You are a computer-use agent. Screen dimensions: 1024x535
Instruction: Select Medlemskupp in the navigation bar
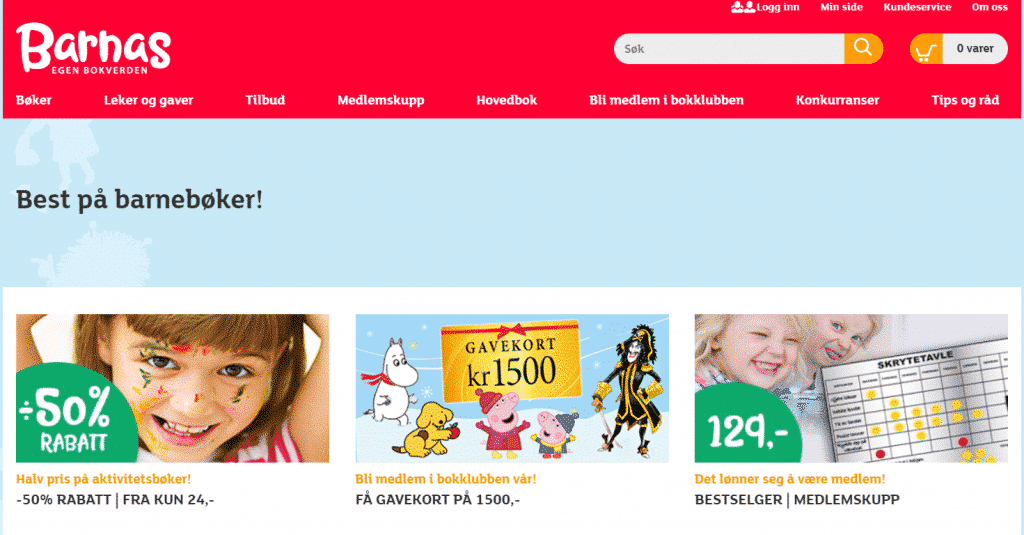click(381, 100)
